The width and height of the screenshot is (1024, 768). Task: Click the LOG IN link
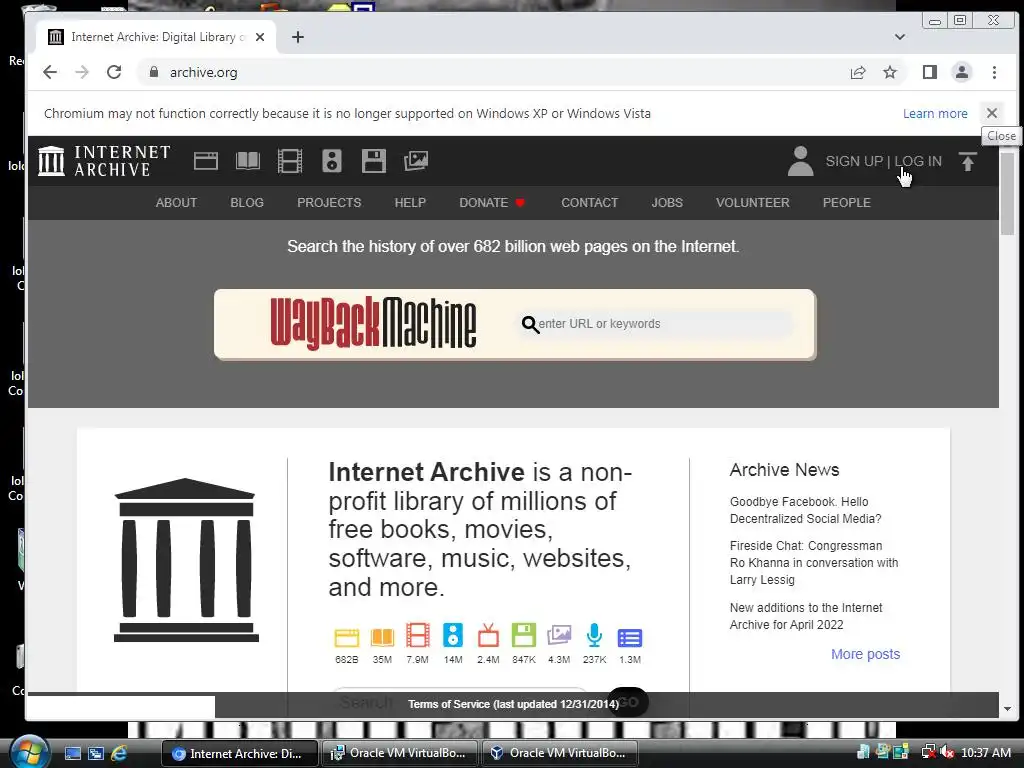pos(918,161)
